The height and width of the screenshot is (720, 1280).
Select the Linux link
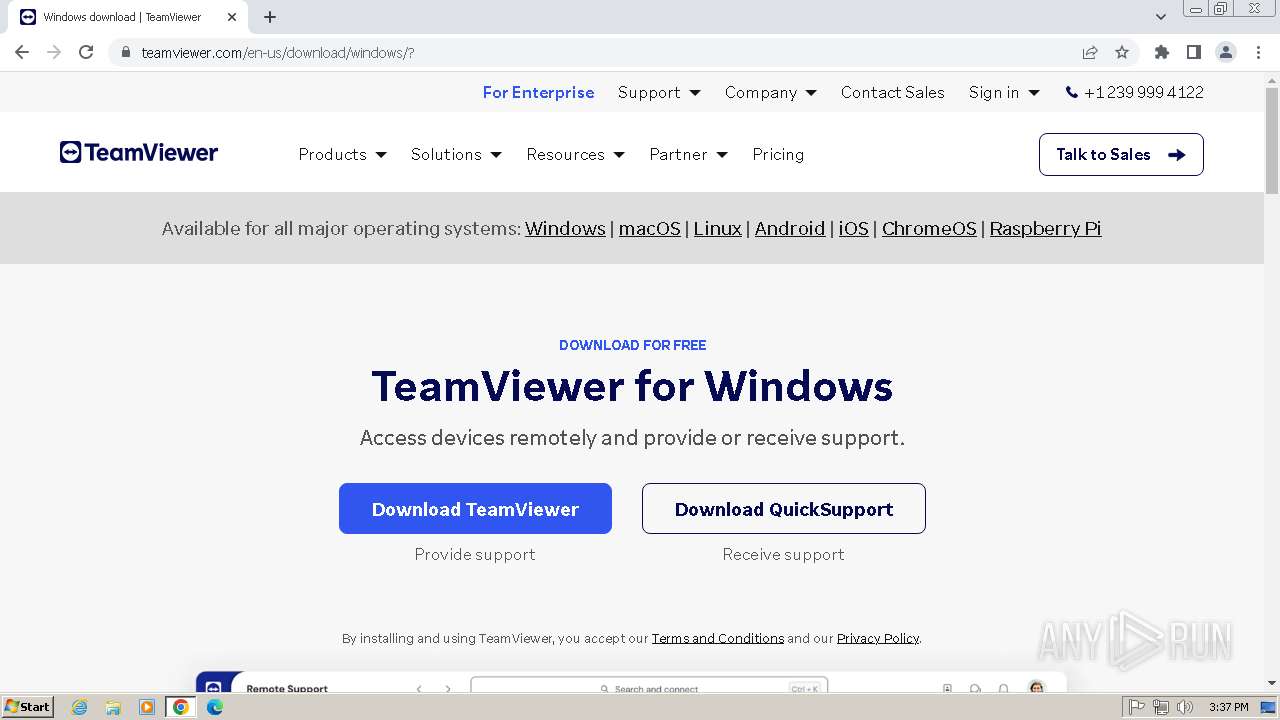(x=718, y=228)
